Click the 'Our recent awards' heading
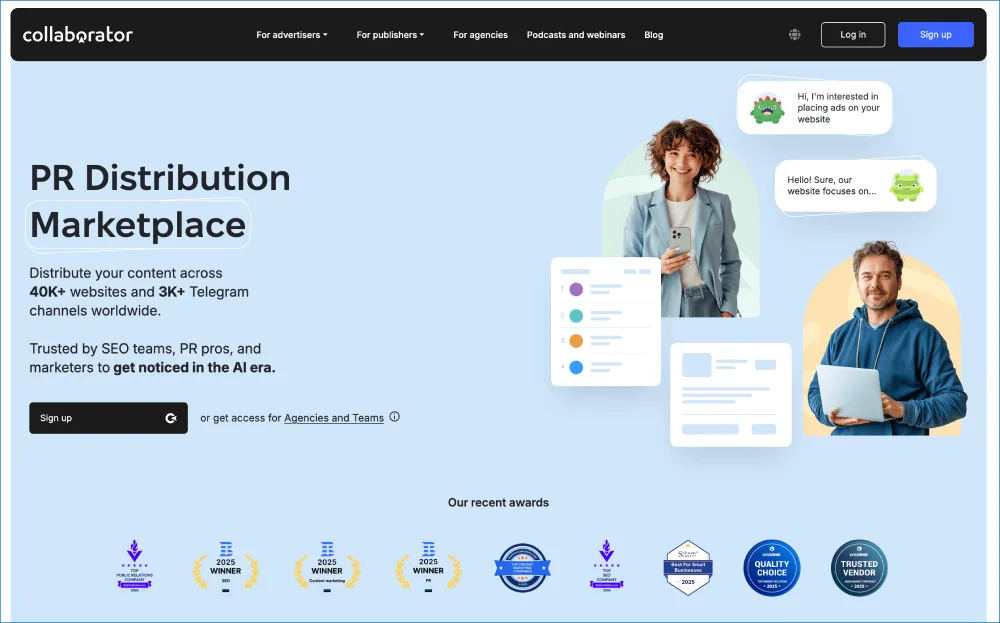 point(498,502)
